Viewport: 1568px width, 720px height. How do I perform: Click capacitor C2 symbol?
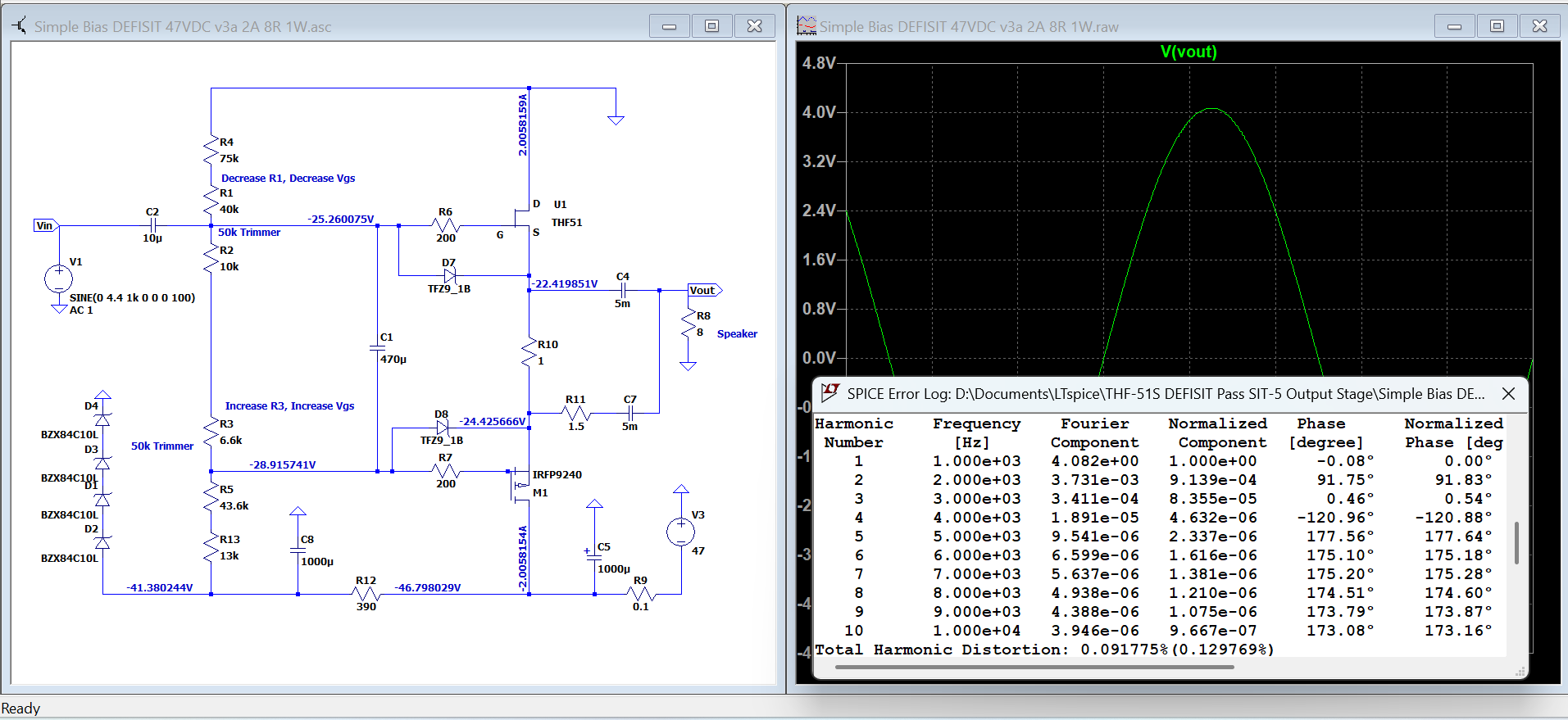[152, 225]
